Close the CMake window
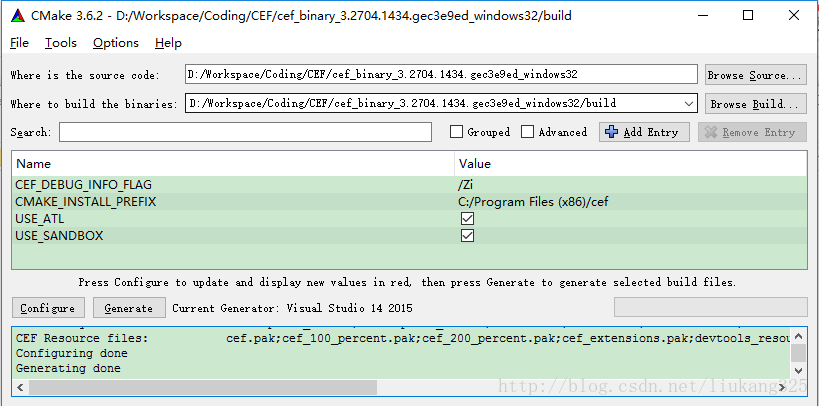819x406 pixels. tap(794, 16)
